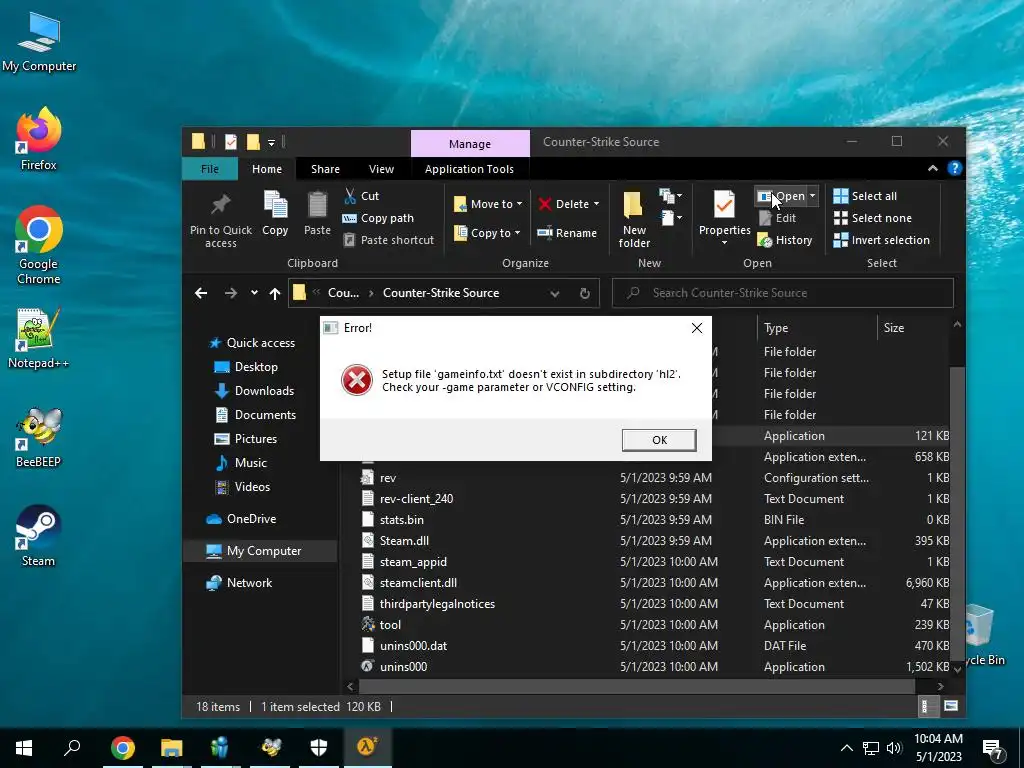Image resolution: width=1024 pixels, height=768 pixels.
Task: Click the horizontal scrollbar in file list
Action: pos(637,686)
